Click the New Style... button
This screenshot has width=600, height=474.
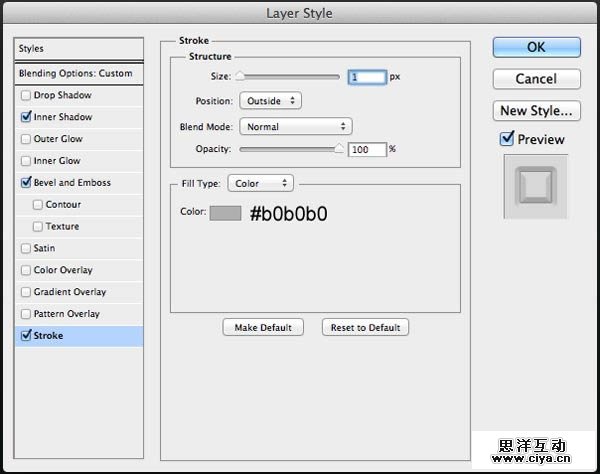coord(536,110)
